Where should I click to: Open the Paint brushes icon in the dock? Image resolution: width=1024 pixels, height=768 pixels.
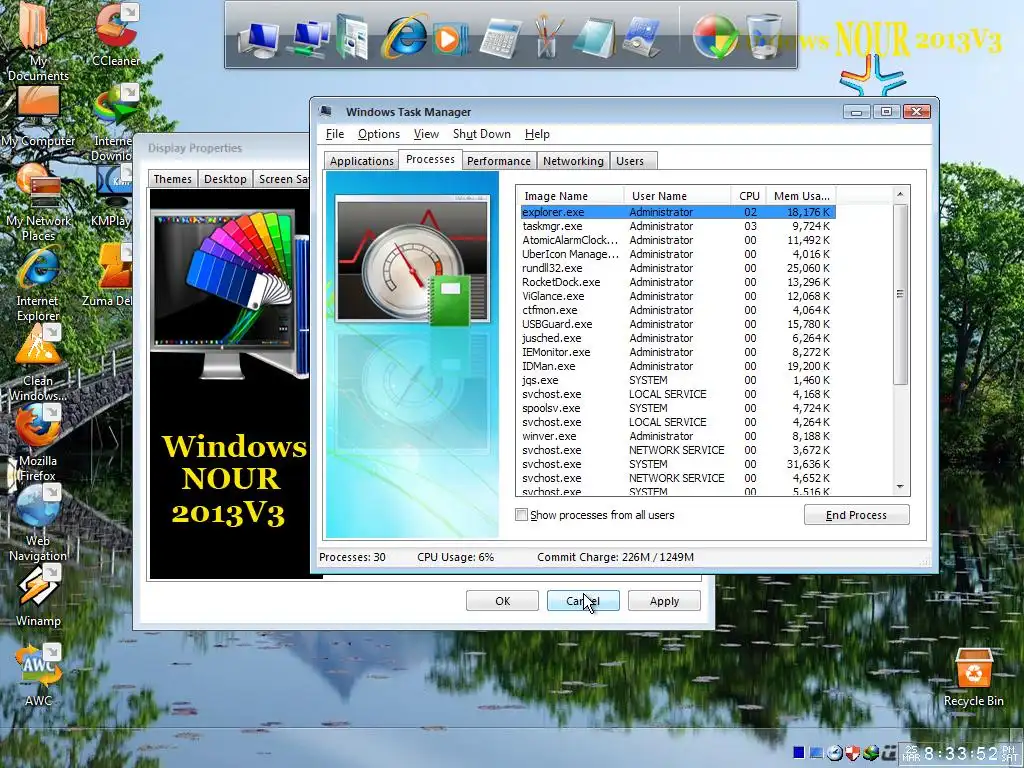point(549,37)
